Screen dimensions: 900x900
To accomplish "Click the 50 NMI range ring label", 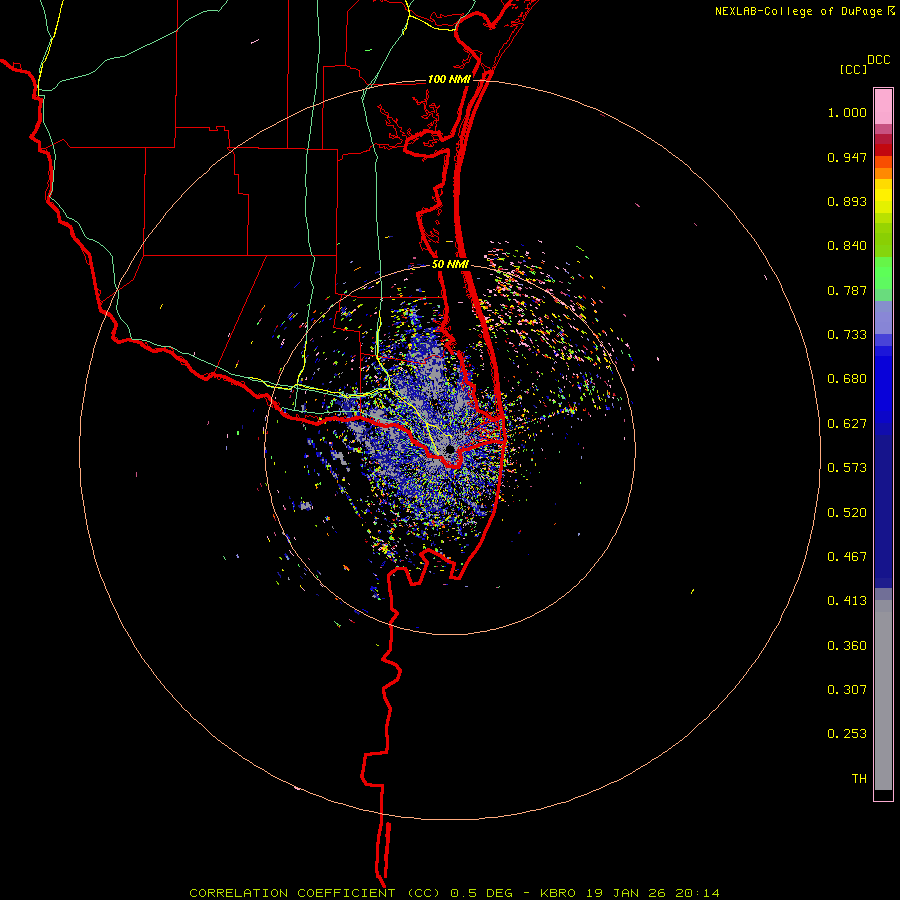I will click(450, 265).
